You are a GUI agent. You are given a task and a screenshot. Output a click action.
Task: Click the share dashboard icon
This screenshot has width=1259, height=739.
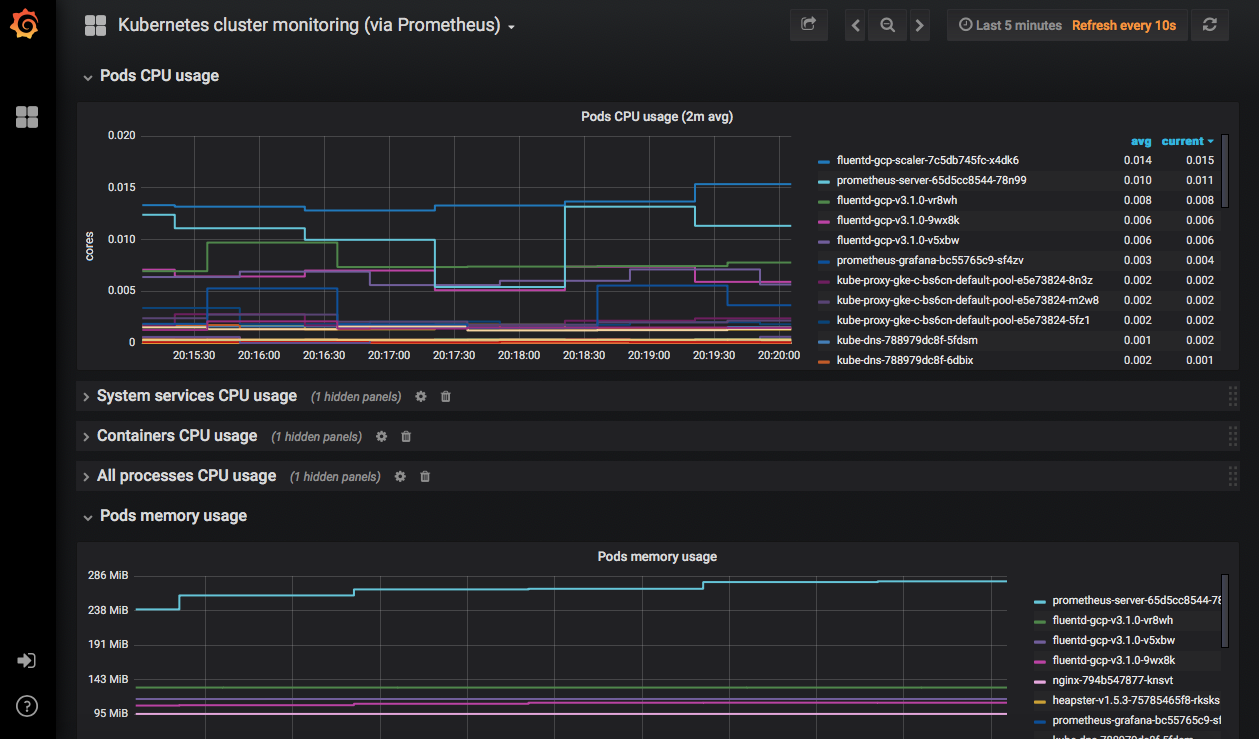click(809, 25)
